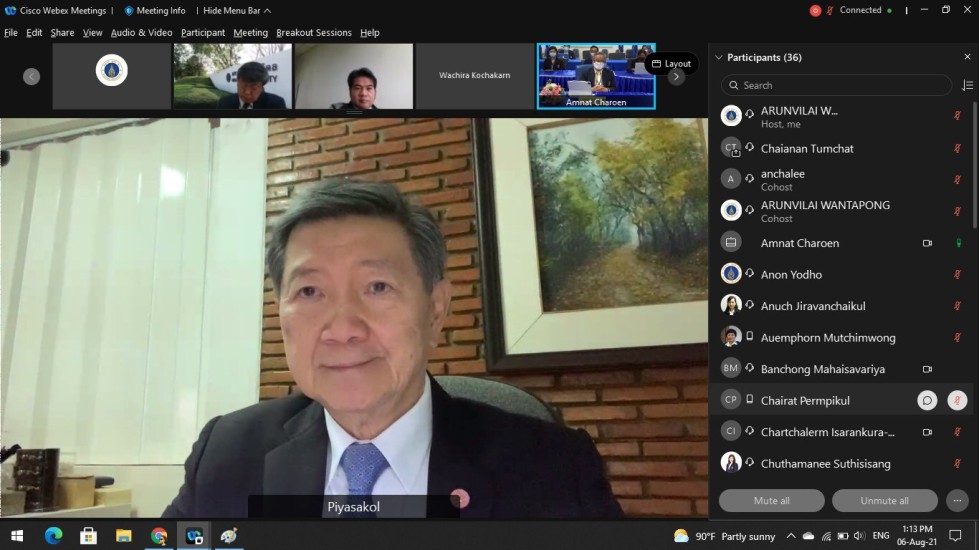This screenshot has height=550, width=979.
Task: Click the recording indicator in the title bar
Action: pyautogui.click(x=815, y=11)
